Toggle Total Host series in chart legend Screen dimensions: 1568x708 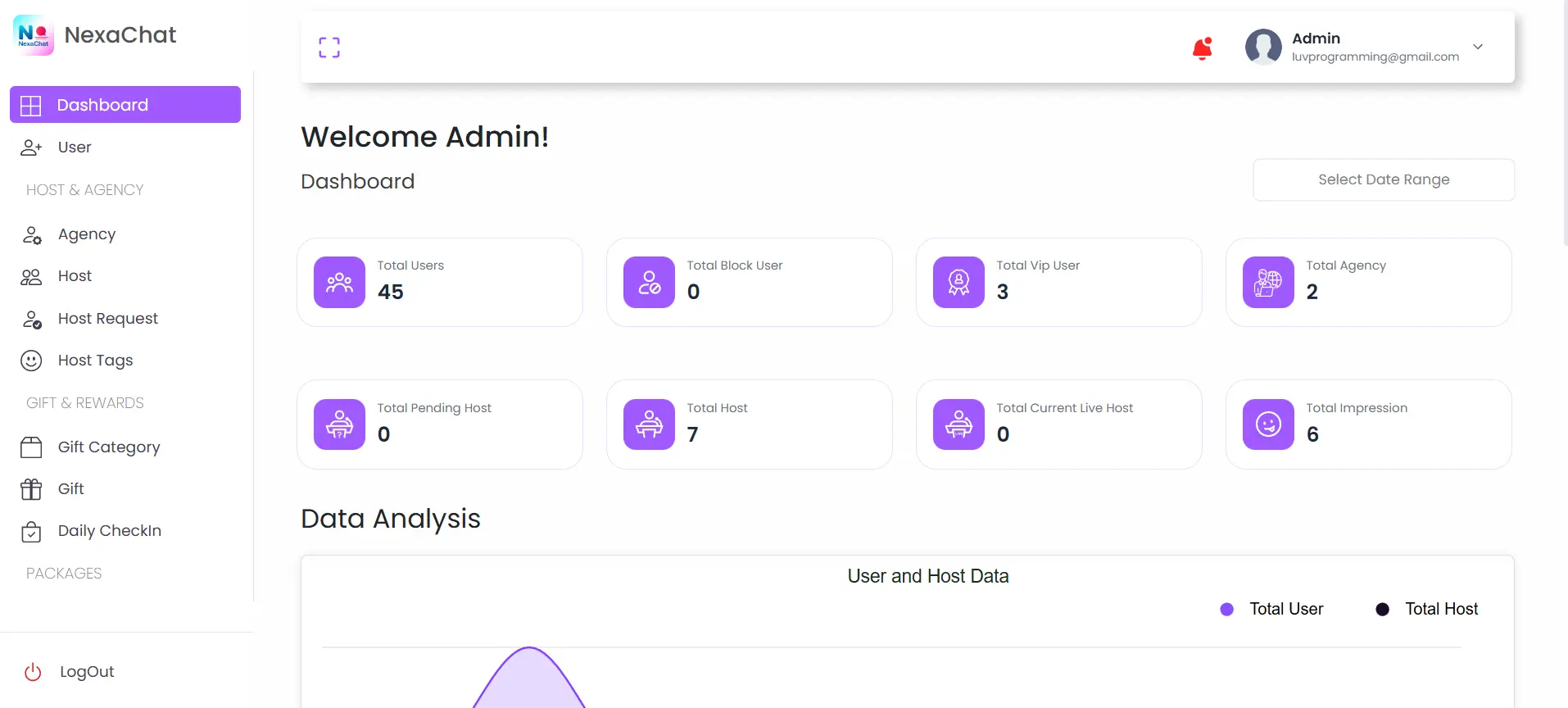pos(1430,609)
